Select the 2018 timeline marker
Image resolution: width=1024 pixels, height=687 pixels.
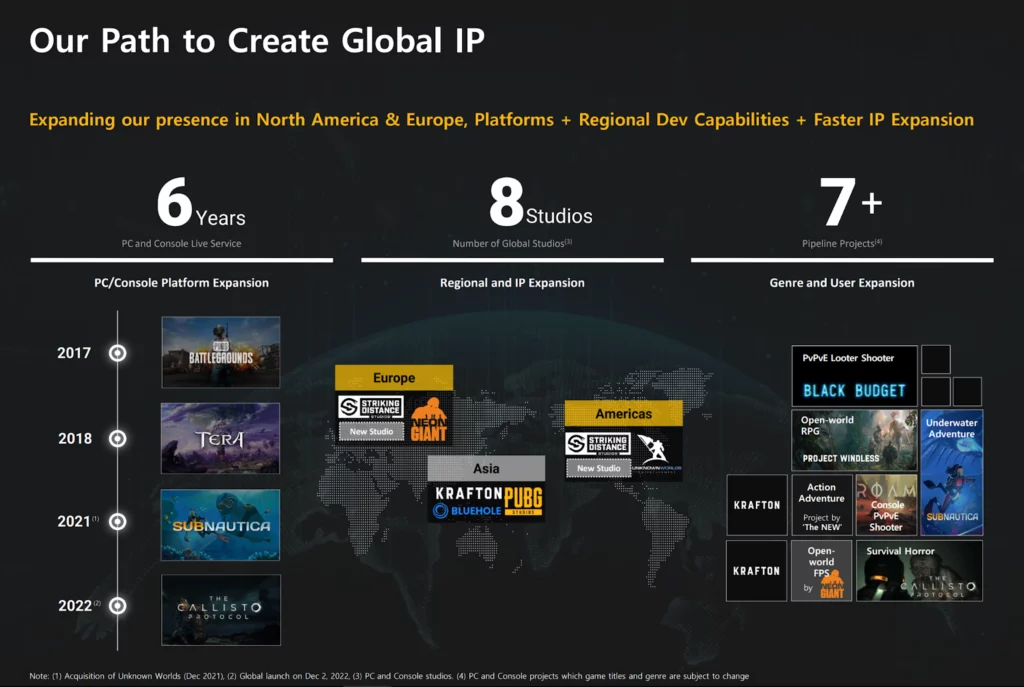click(x=118, y=438)
